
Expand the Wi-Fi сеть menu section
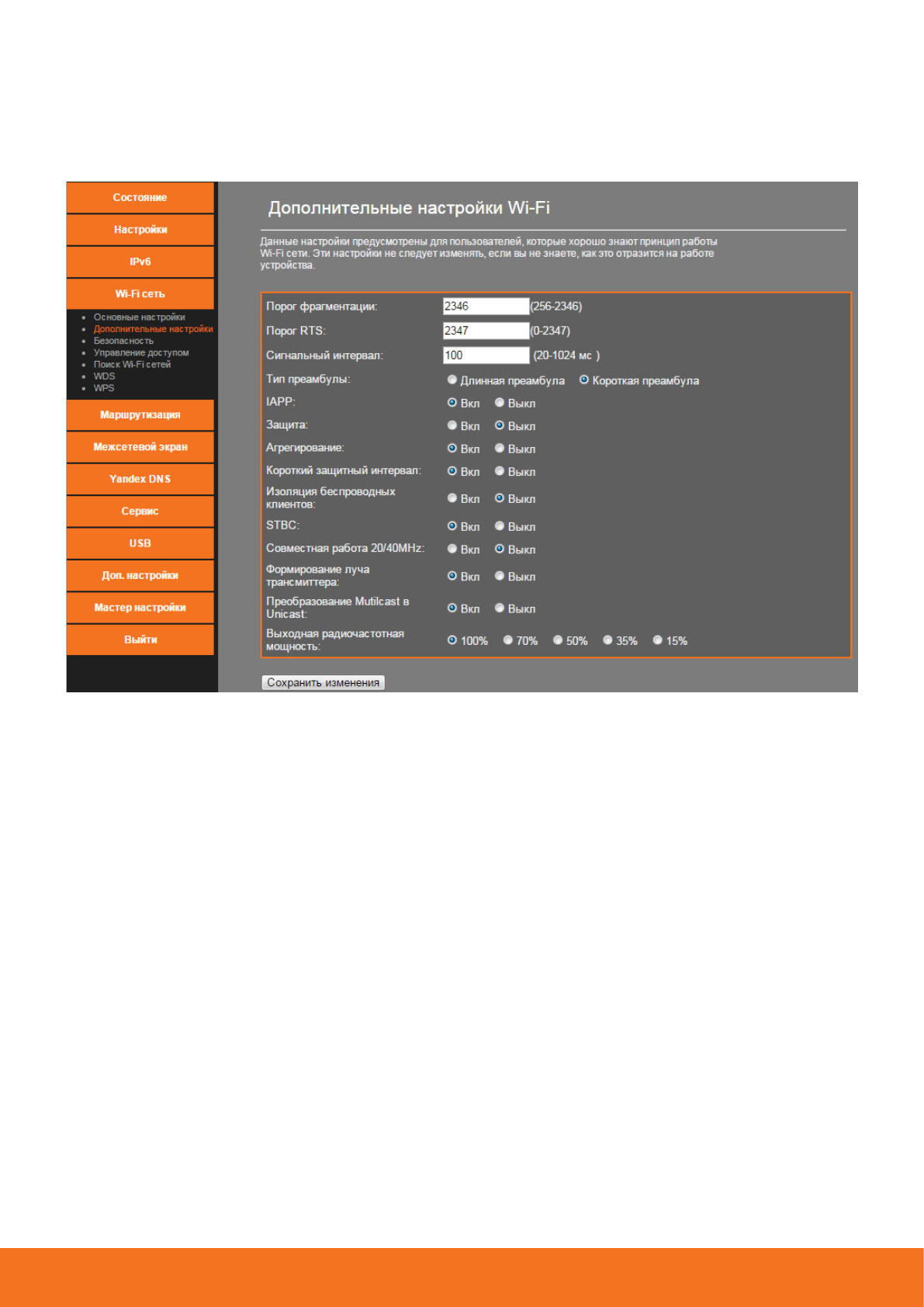pos(140,294)
